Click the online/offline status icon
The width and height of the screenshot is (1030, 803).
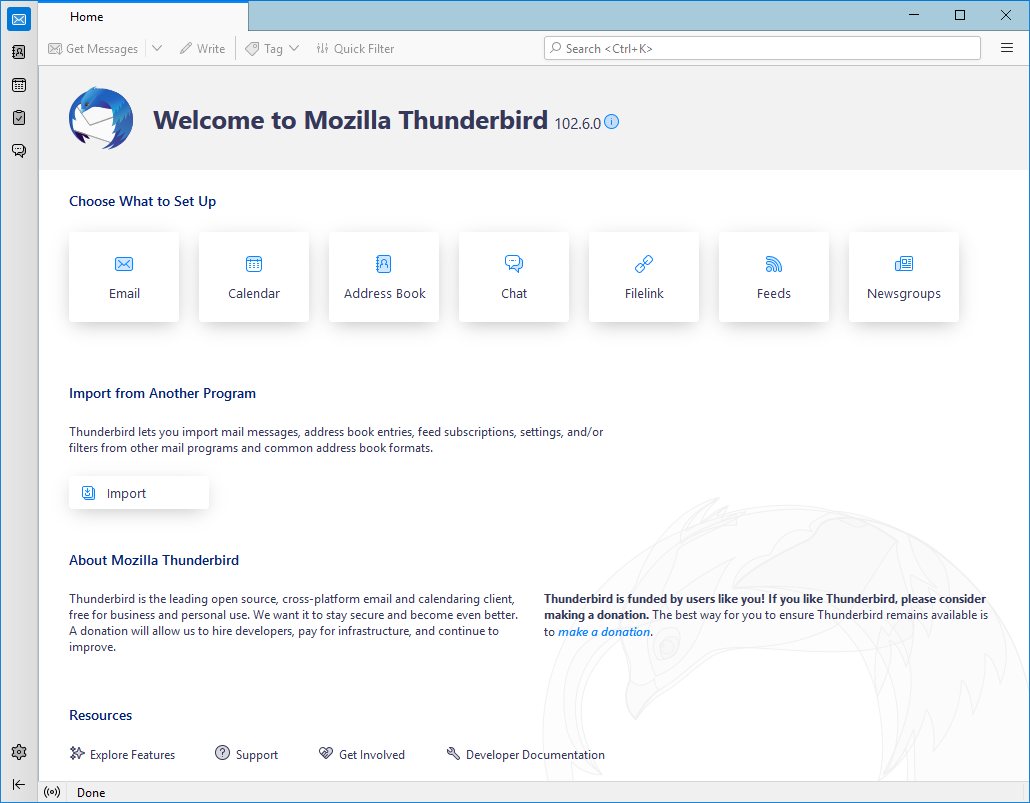tap(52, 792)
